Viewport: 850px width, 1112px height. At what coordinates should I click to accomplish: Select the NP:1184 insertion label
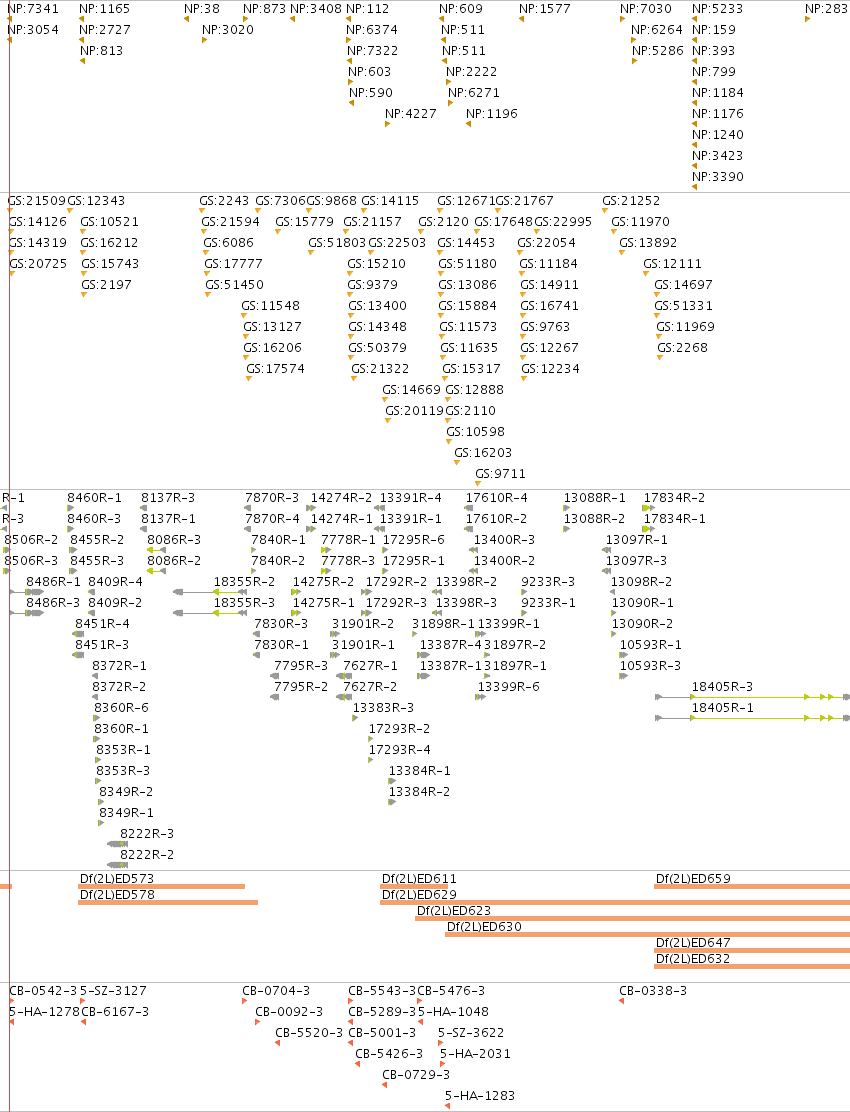pyautogui.click(x=717, y=93)
